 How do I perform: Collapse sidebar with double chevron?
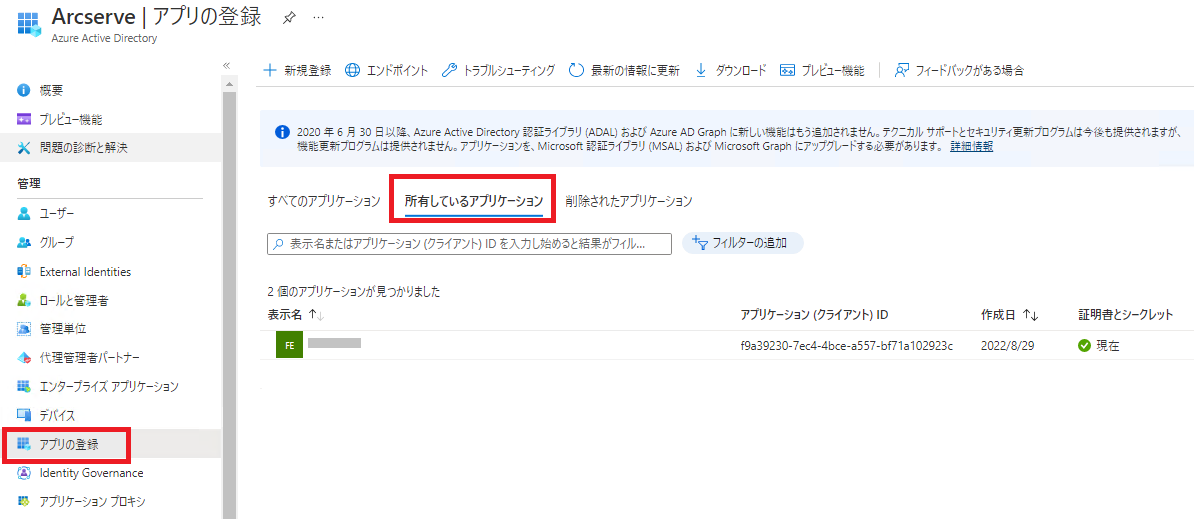click(226, 66)
